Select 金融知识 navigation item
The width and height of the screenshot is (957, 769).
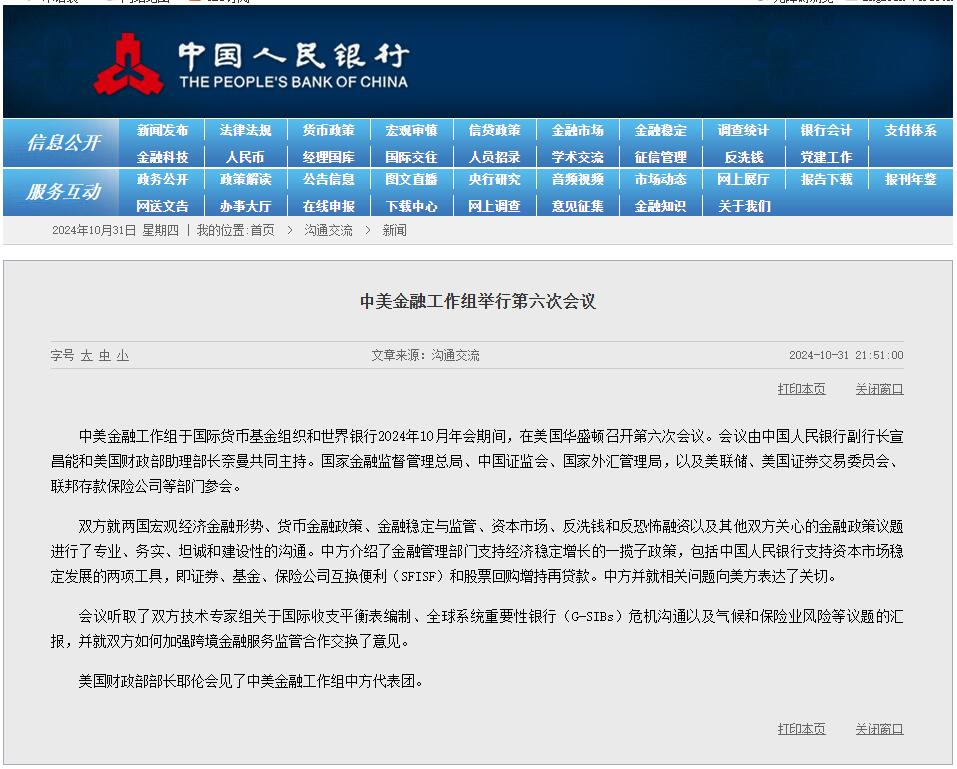[x=660, y=206]
